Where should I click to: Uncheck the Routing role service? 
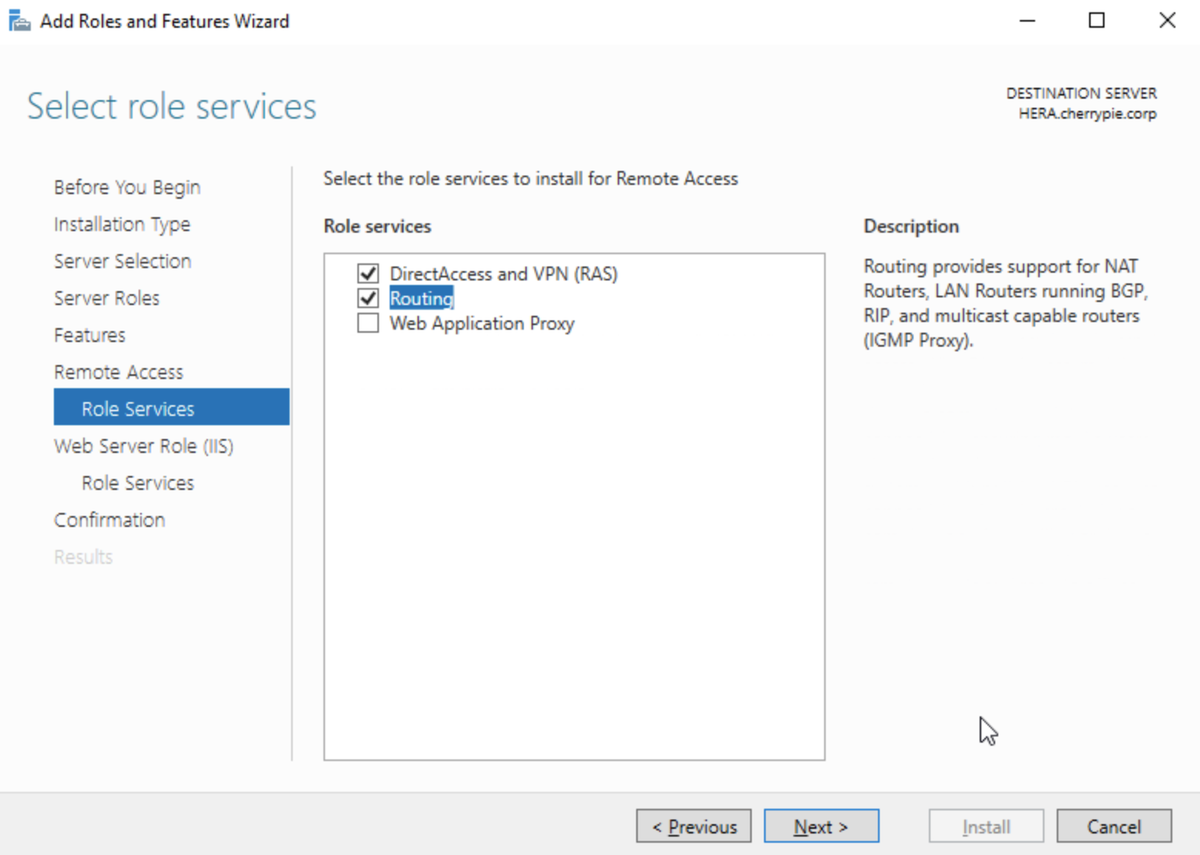[x=368, y=298]
